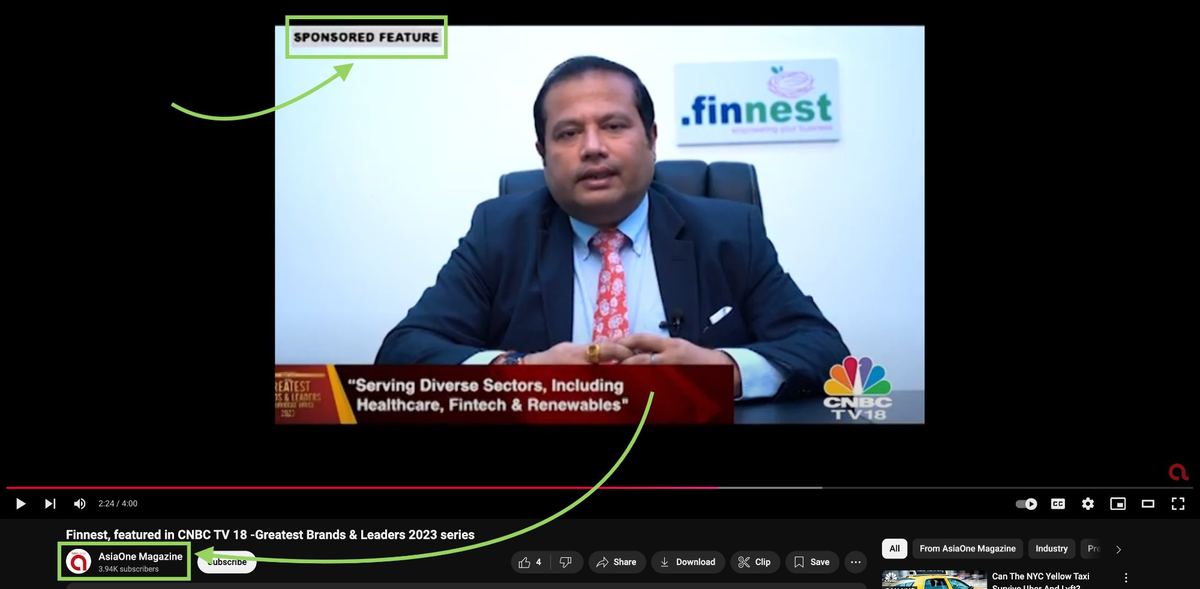
Task: Give the video a thumbs up
Action: 526,561
